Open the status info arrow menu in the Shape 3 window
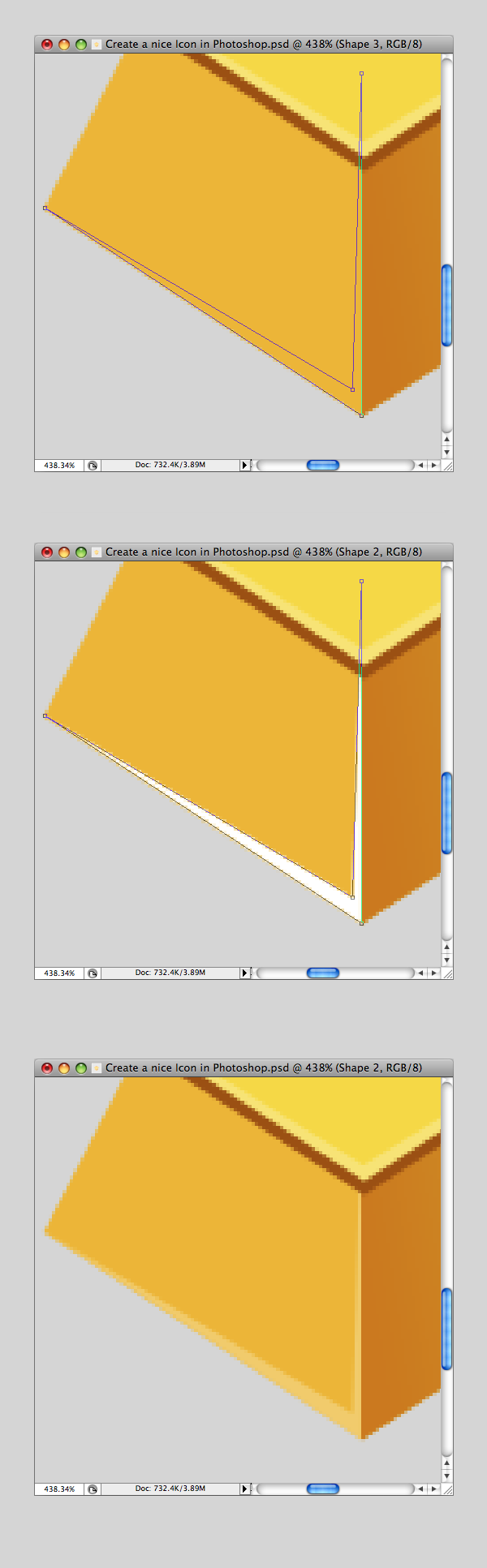 (x=243, y=466)
